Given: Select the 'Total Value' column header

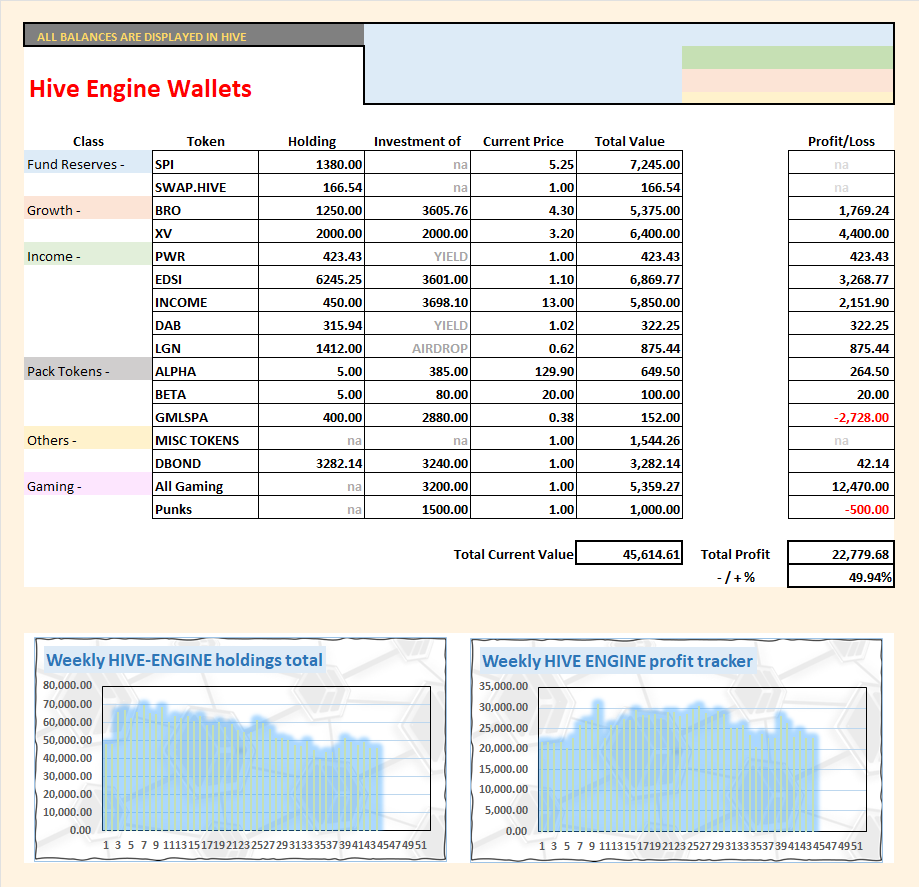Looking at the screenshot, I should point(629,141).
